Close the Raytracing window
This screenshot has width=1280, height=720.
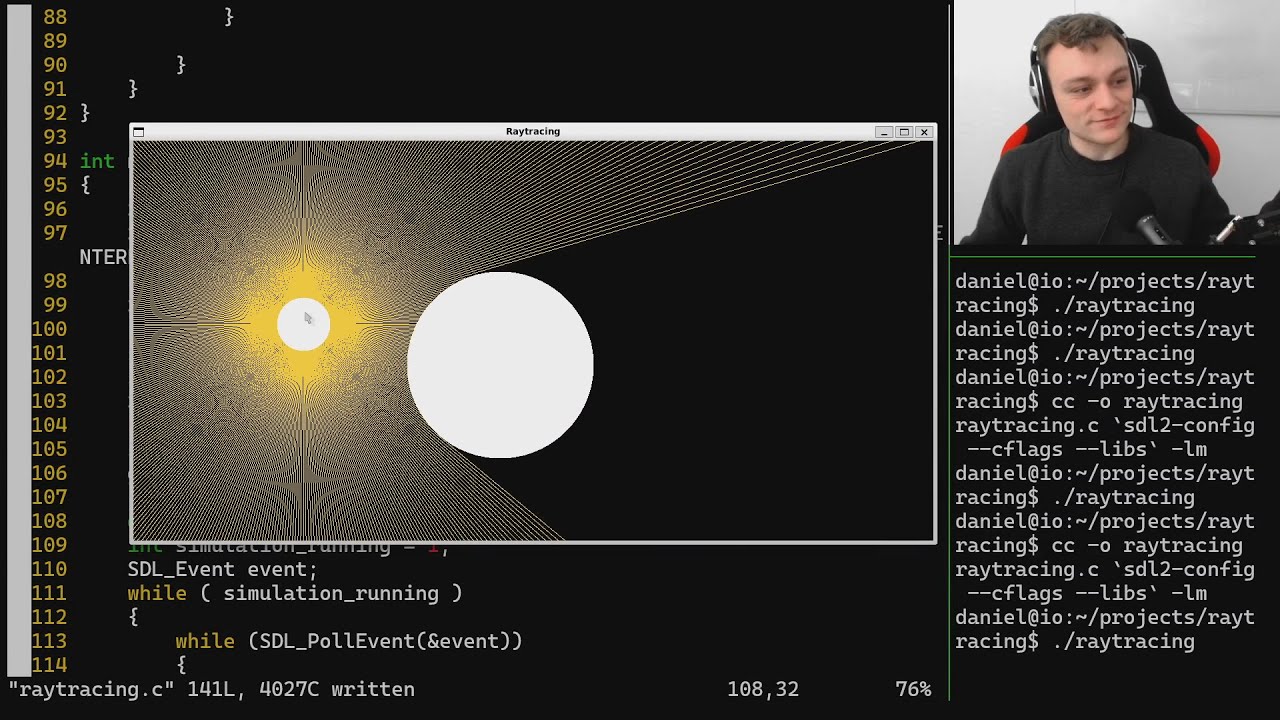click(924, 132)
